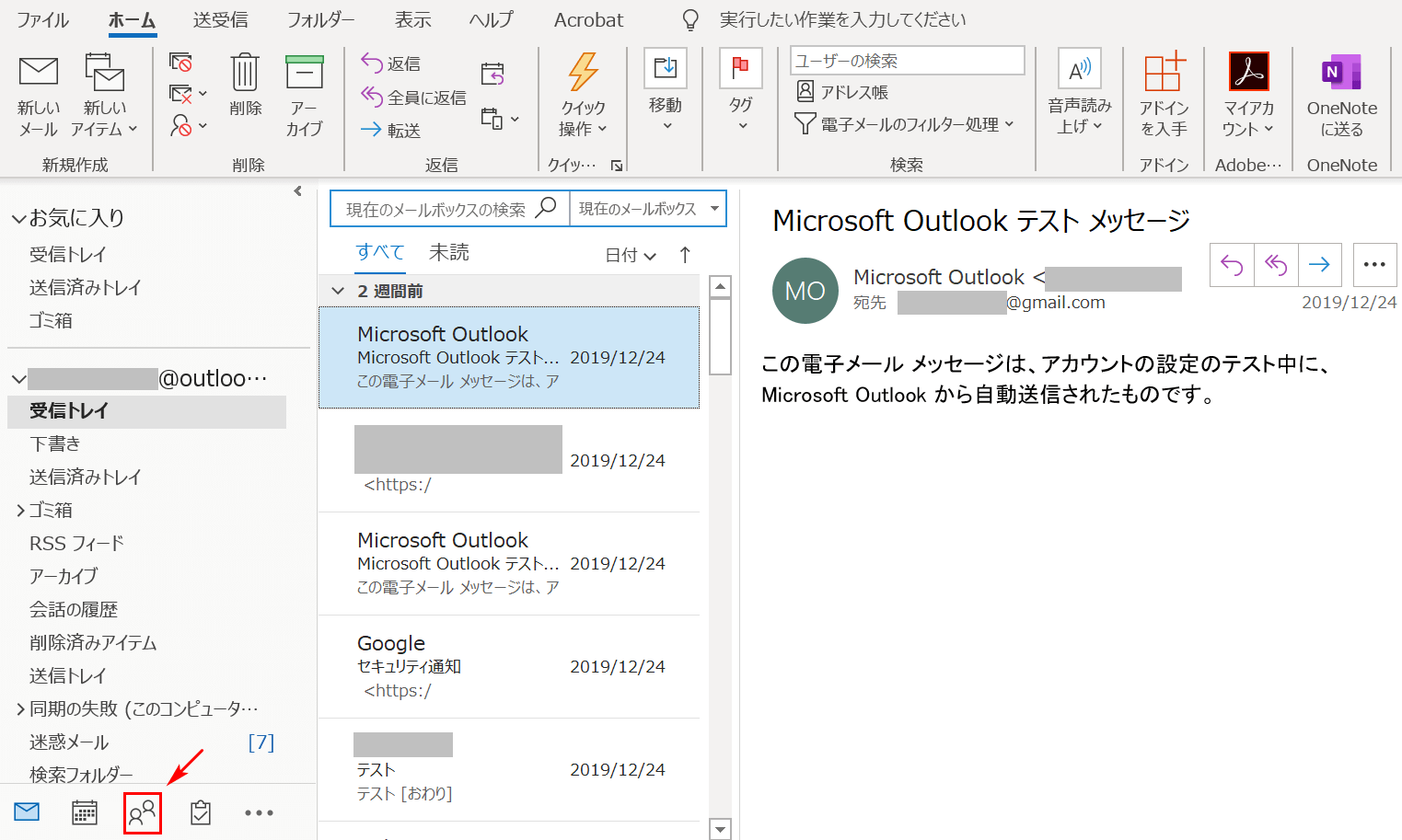Click the 実行したい作業を入力してください box
The width and height of the screenshot is (1402, 840).
pyautogui.click(x=842, y=19)
